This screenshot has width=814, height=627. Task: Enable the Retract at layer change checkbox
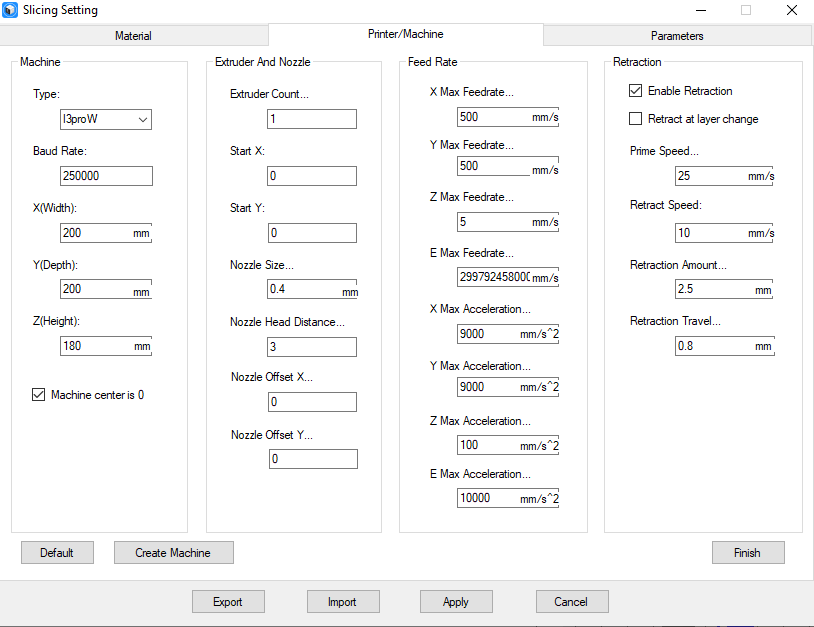pyautogui.click(x=636, y=119)
